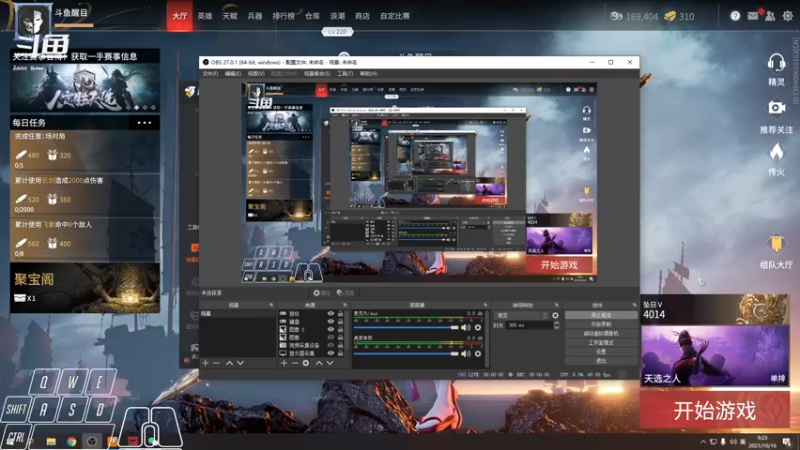Enable 工作室模式 studio mode
800x450 pixels.
[601, 343]
